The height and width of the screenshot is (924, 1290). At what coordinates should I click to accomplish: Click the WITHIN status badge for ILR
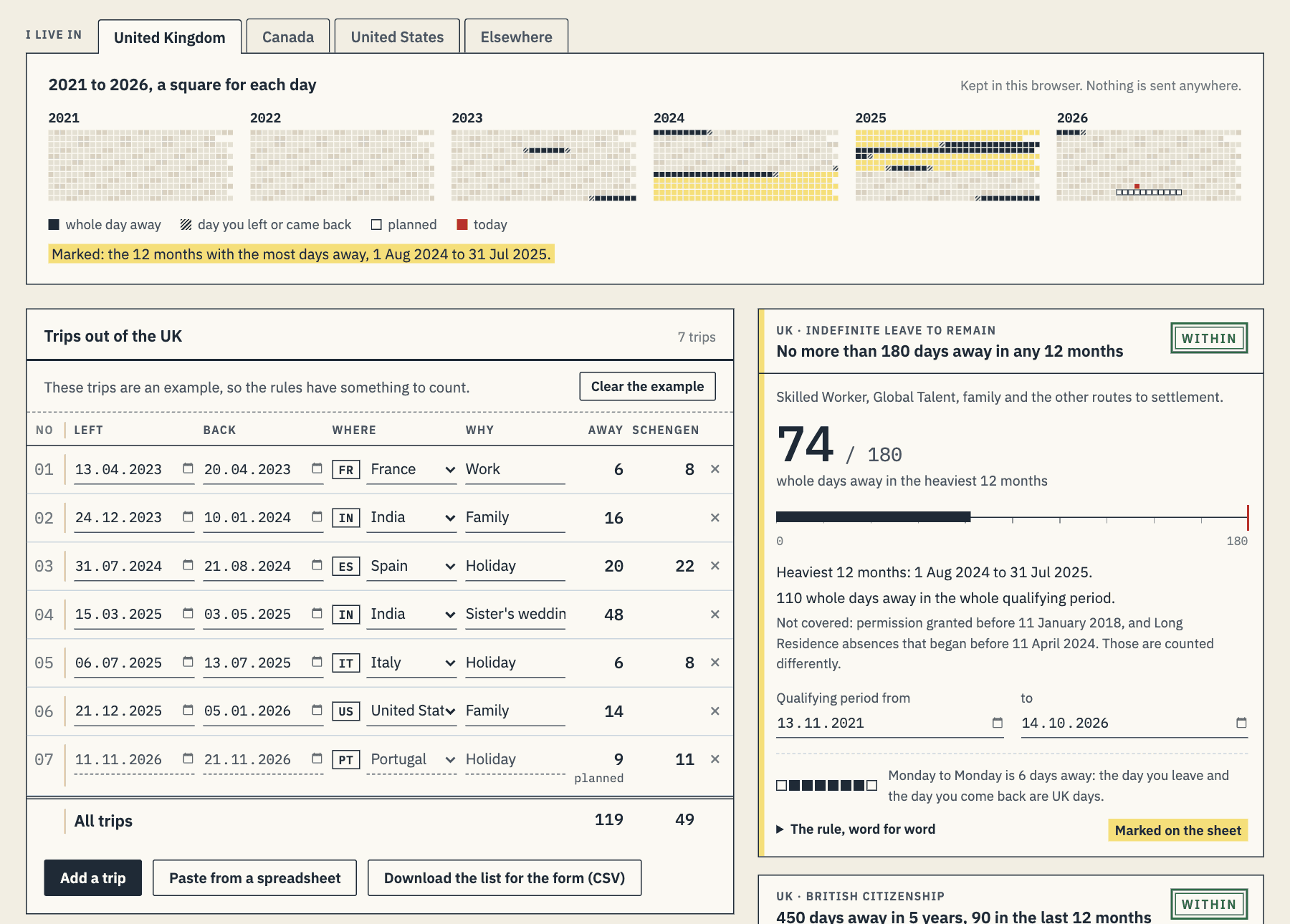(x=1209, y=338)
